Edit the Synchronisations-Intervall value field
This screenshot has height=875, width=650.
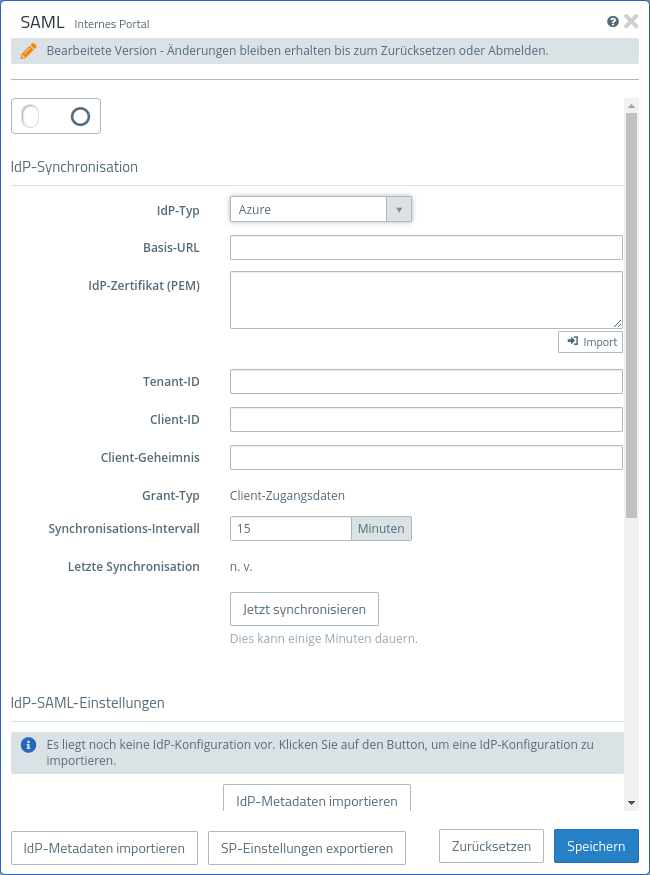290,528
